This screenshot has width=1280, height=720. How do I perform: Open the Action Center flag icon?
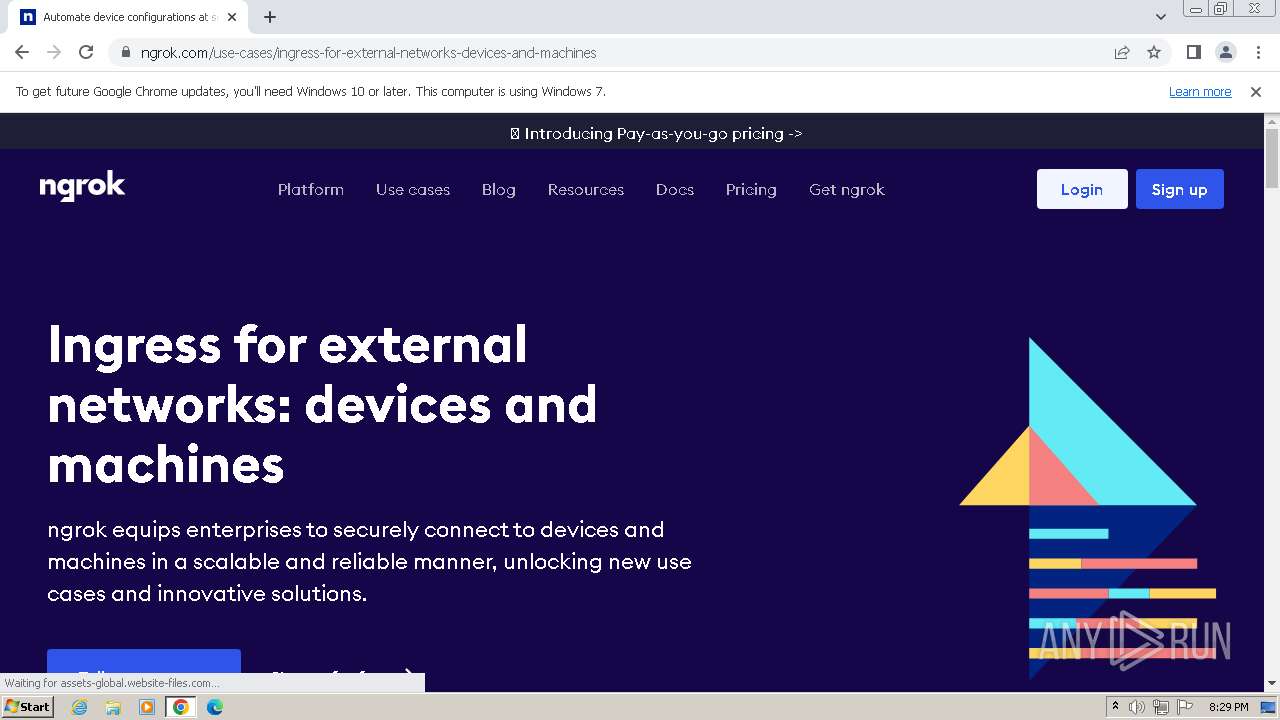1185,707
